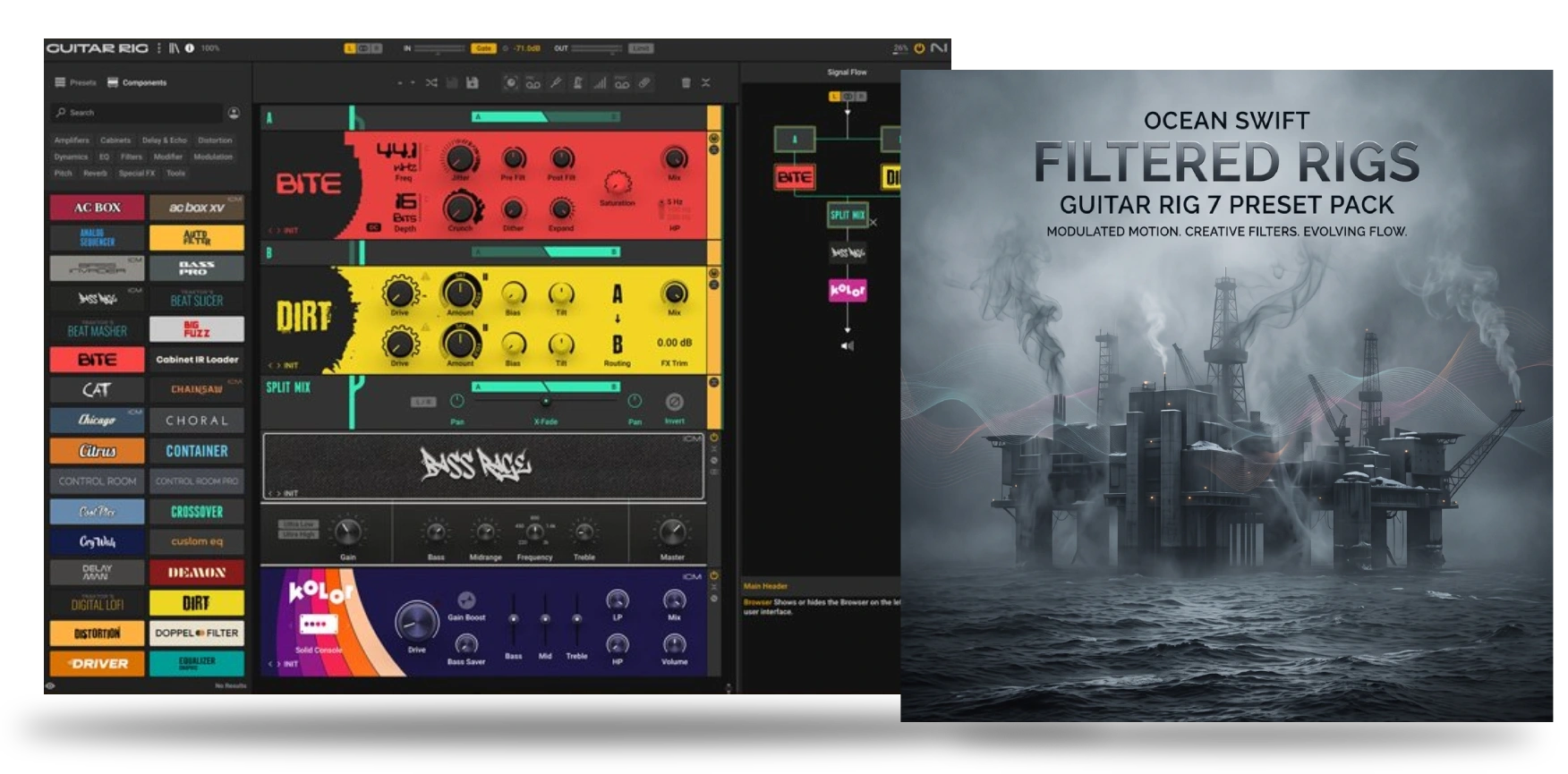This screenshot has height=774, width=1568.
Task: Select the Kolor block in Signal Flow
Action: 848,290
